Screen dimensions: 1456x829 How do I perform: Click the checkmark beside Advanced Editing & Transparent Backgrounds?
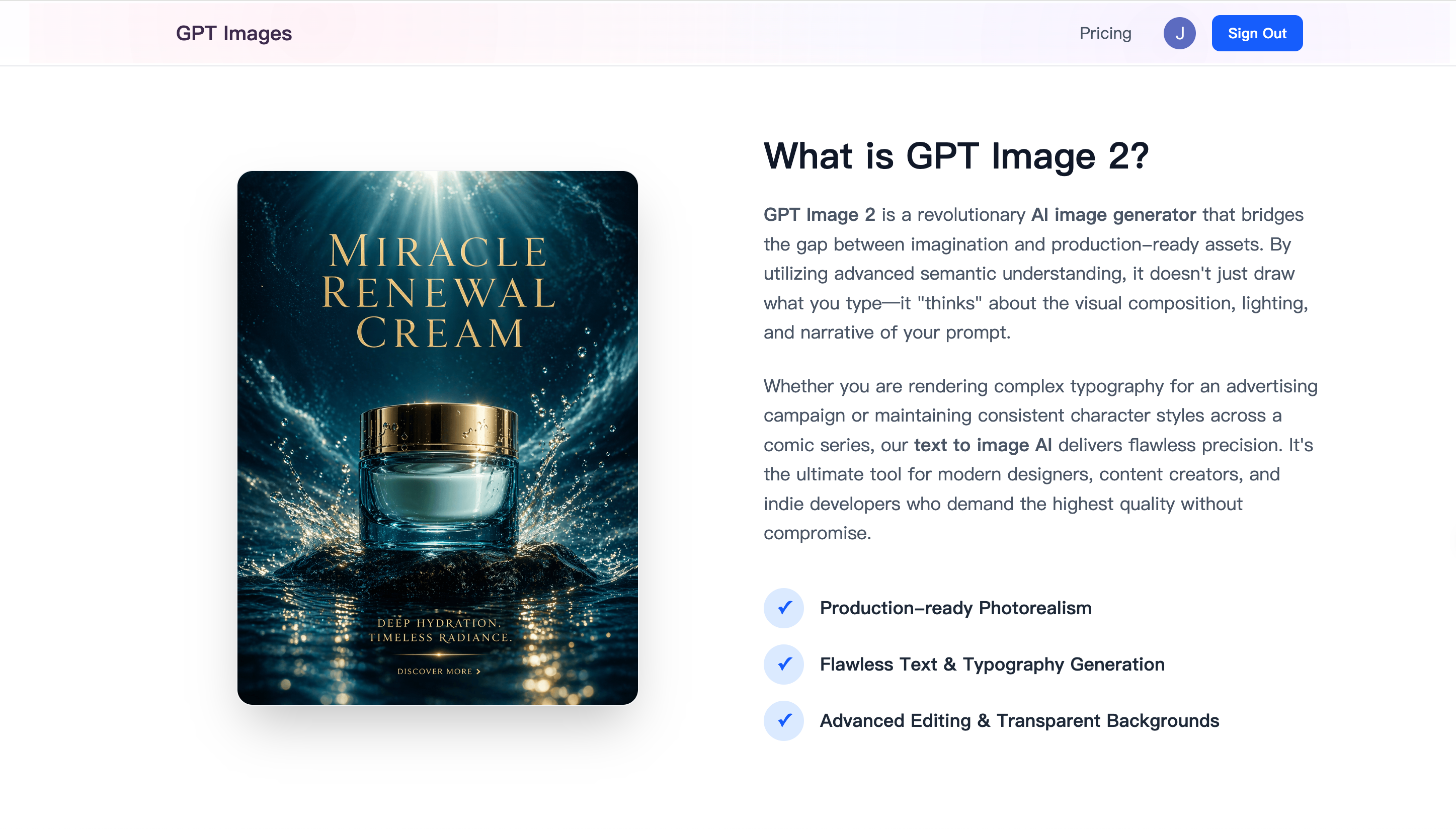(783, 720)
